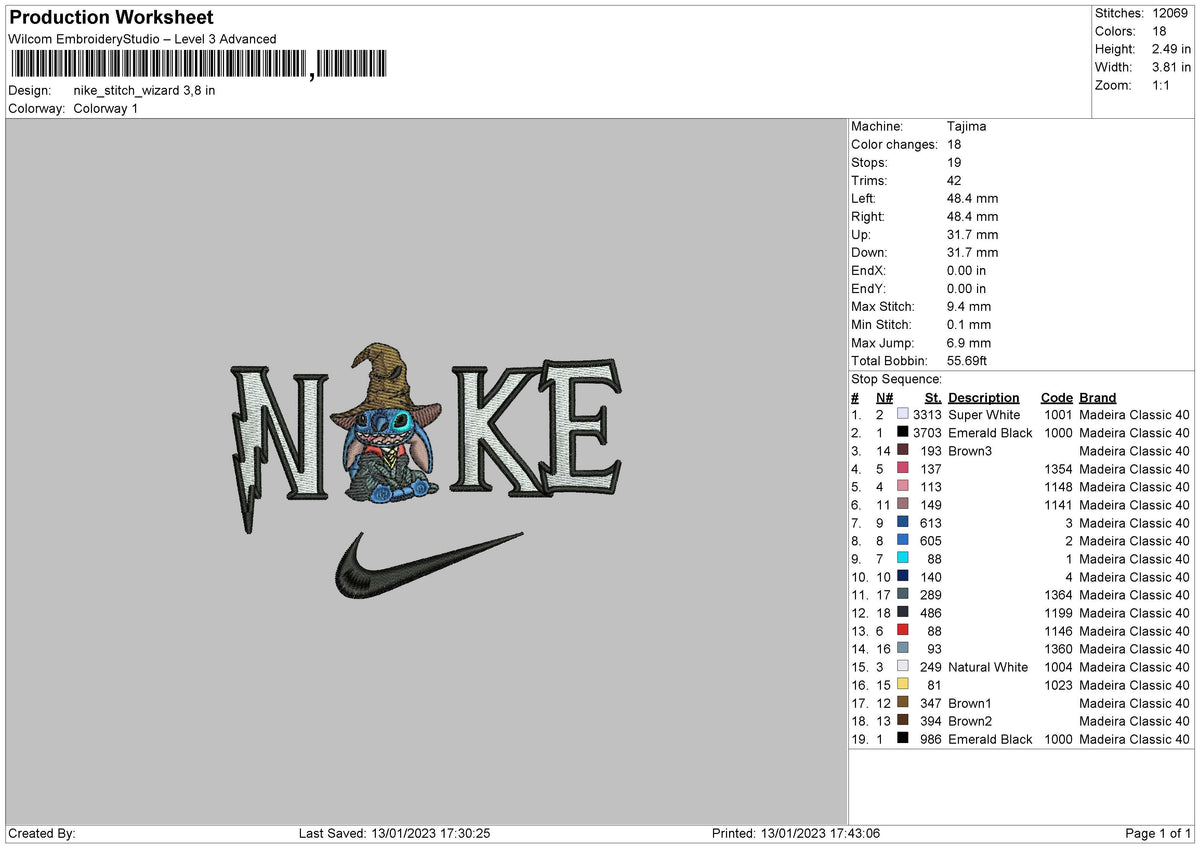Viewport: 1200px width, 848px height.
Task: Pick the cyan swatch in stop 9
Action: pos(903,558)
